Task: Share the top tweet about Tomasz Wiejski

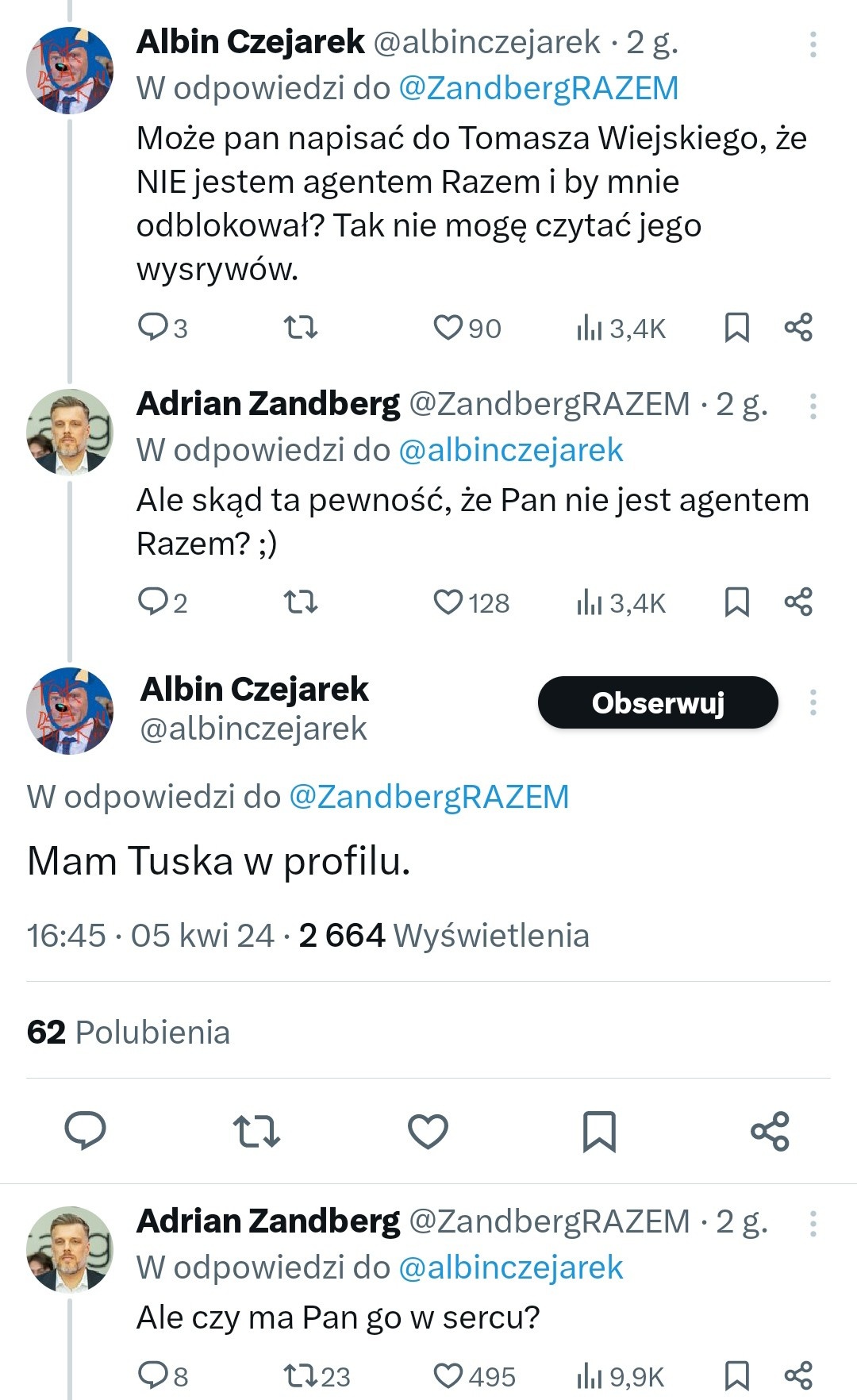Action: [798, 327]
